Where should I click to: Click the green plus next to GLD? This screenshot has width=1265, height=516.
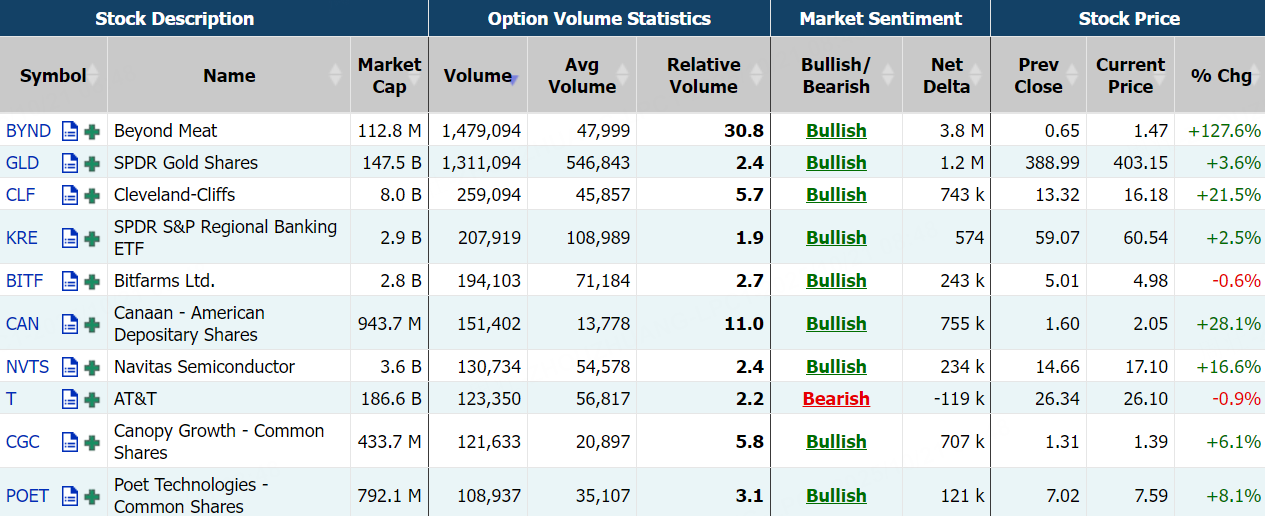tap(92, 163)
